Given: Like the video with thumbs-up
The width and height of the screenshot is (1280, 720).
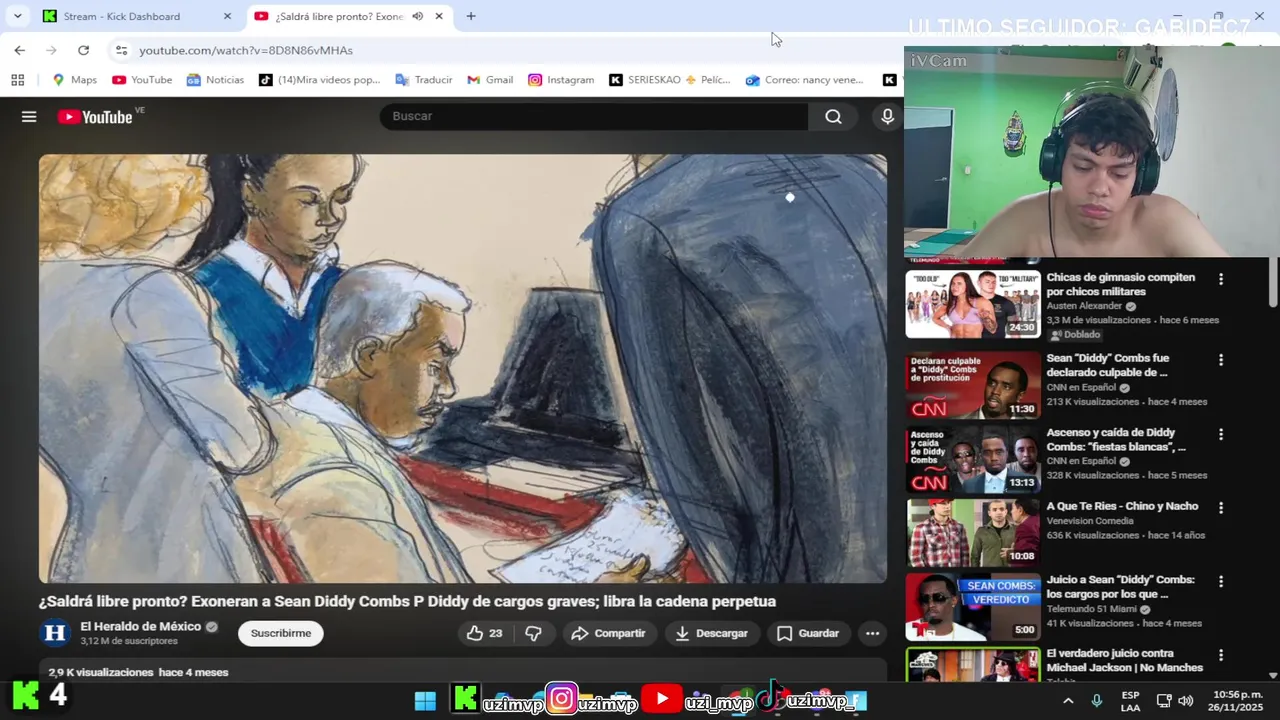Looking at the screenshot, I should 485,633.
